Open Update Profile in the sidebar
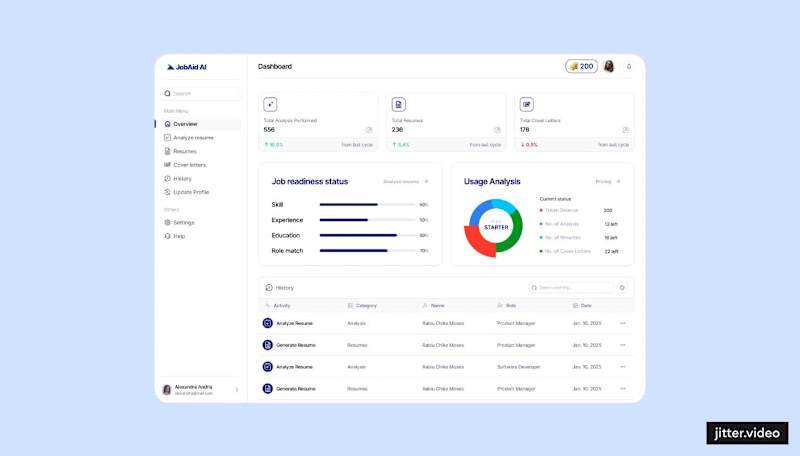The height and width of the screenshot is (456, 800). 187,192
